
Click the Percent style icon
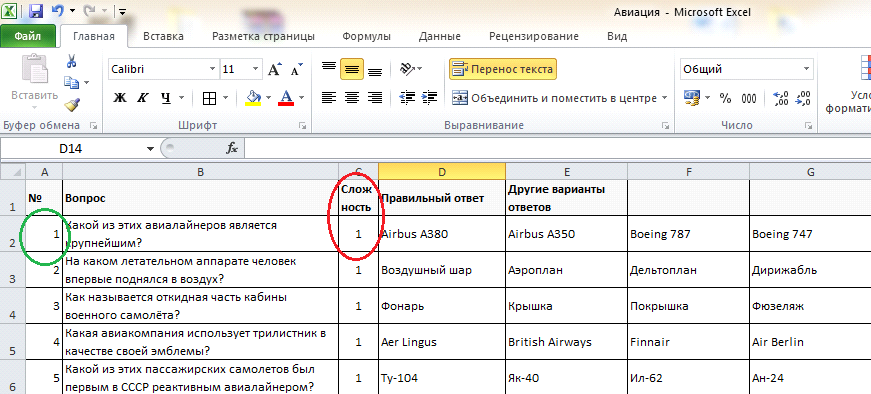[x=725, y=98]
